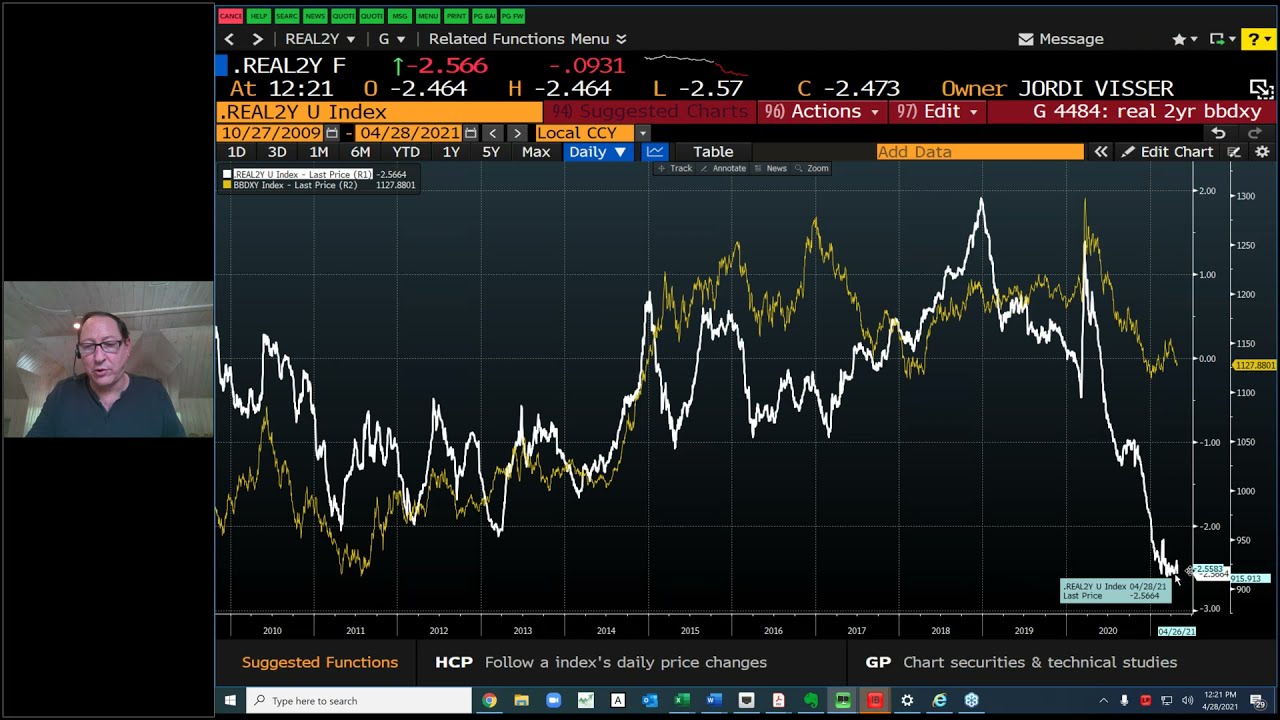
Task: Click yellow BBDXY Index legend swatch
Action: (x=228, y=185)
